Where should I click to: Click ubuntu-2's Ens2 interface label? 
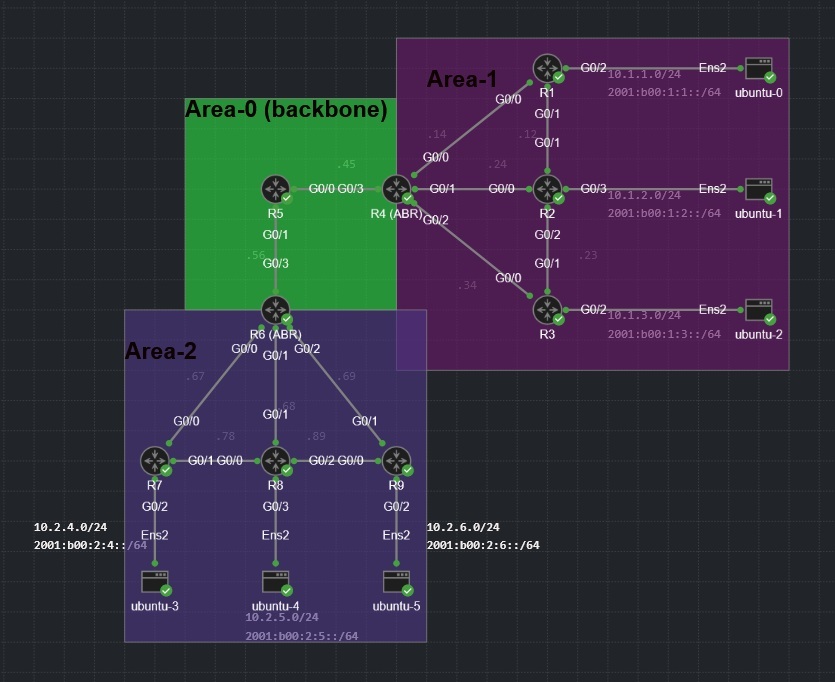click(713, 309)
